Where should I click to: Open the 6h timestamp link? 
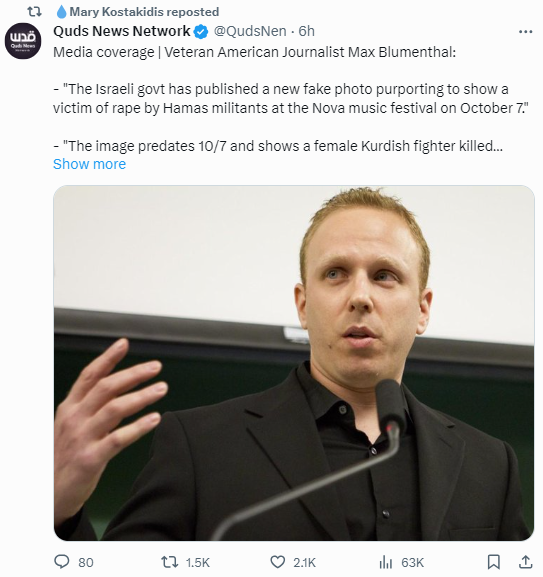coord(307,31)
